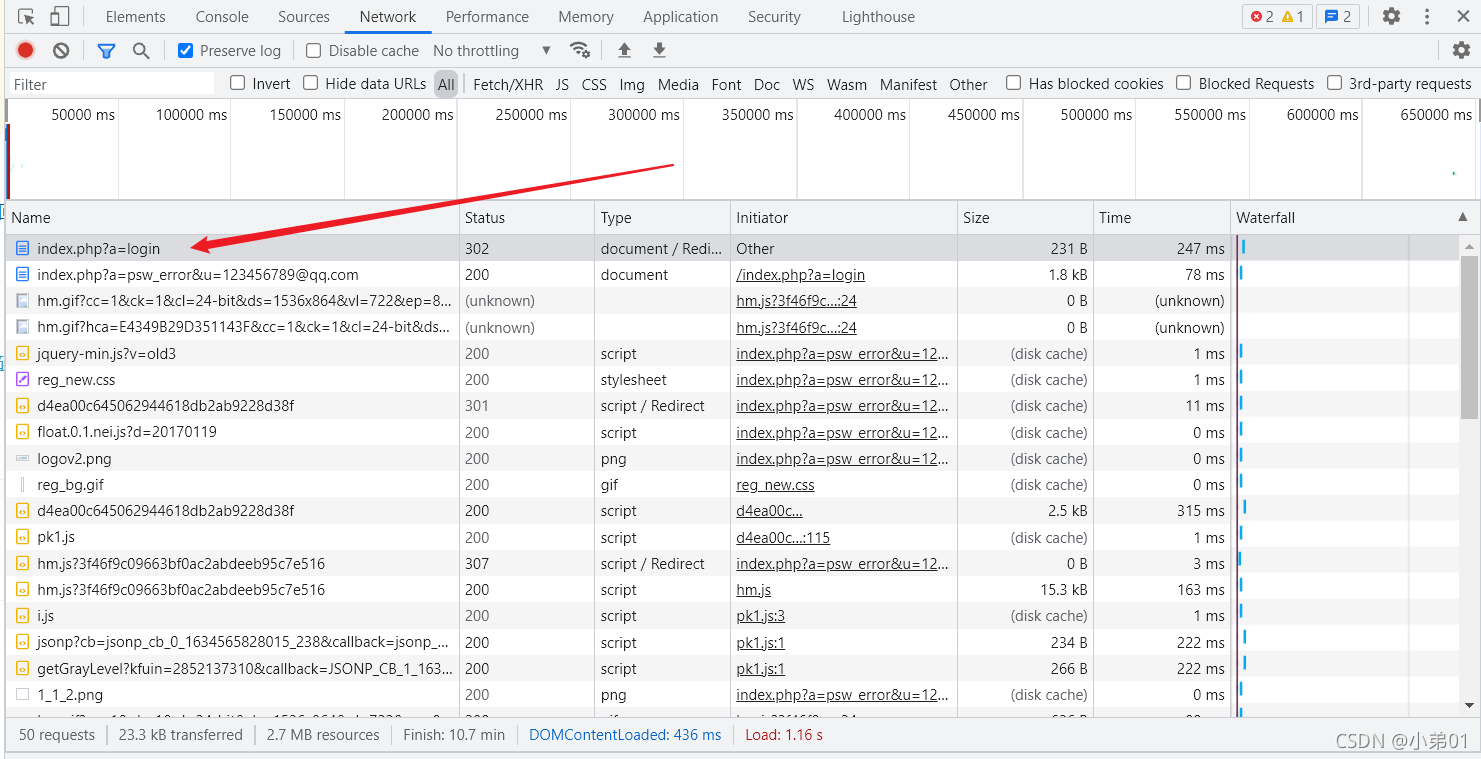The width and height of the screenshot is (1481, 759).
Task: Enable filtering by 3rd-party requests
Action: click(x=1335, y=84)
